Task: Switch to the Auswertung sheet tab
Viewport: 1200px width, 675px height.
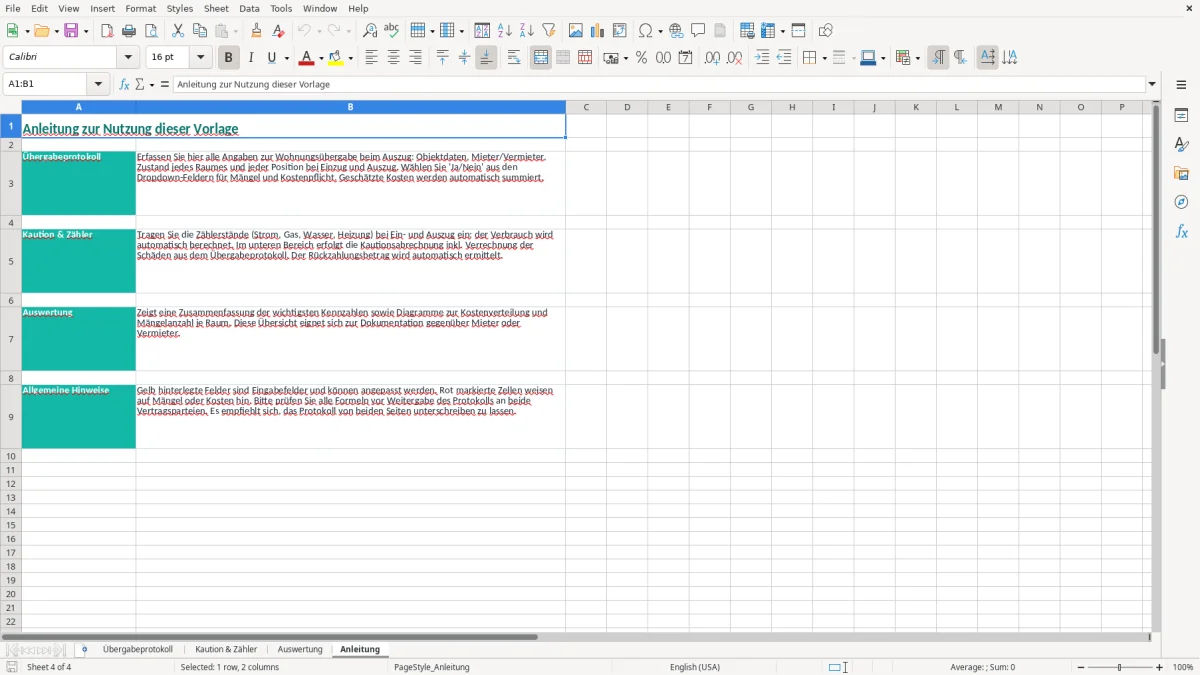Action: point(300,649)
